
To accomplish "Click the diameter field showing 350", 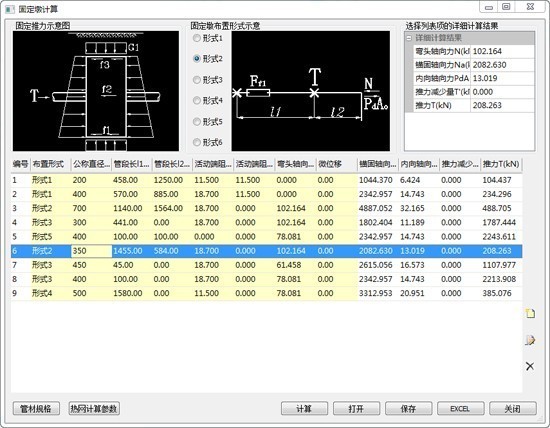I will 92,251.
